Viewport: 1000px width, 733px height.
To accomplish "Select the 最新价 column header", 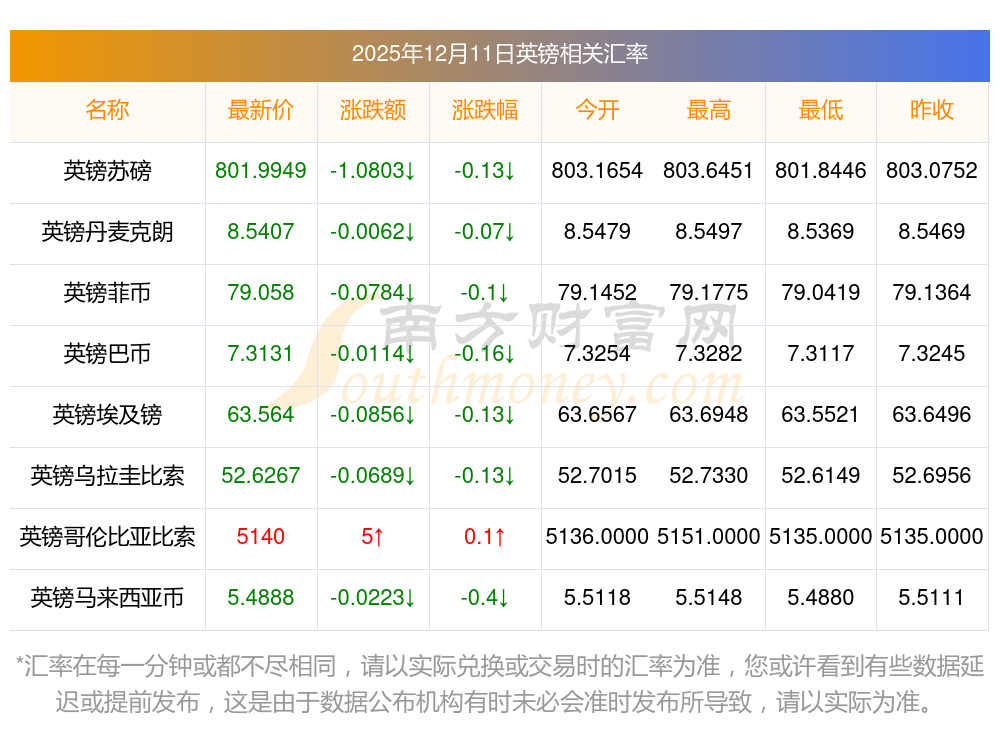I will [x=260, y=110].
